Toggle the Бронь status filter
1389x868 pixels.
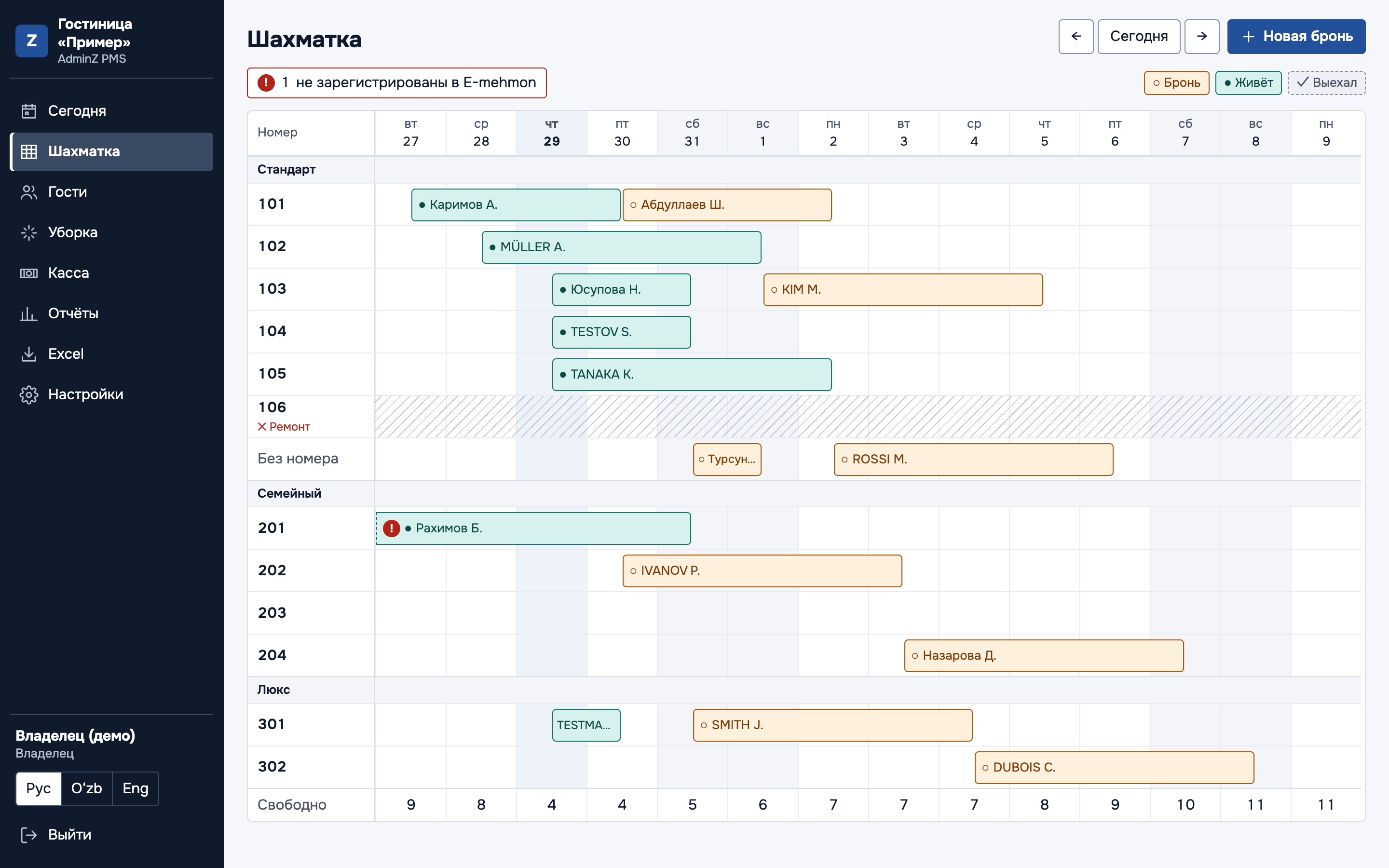pyautogui.click(x=1177, y=82)
